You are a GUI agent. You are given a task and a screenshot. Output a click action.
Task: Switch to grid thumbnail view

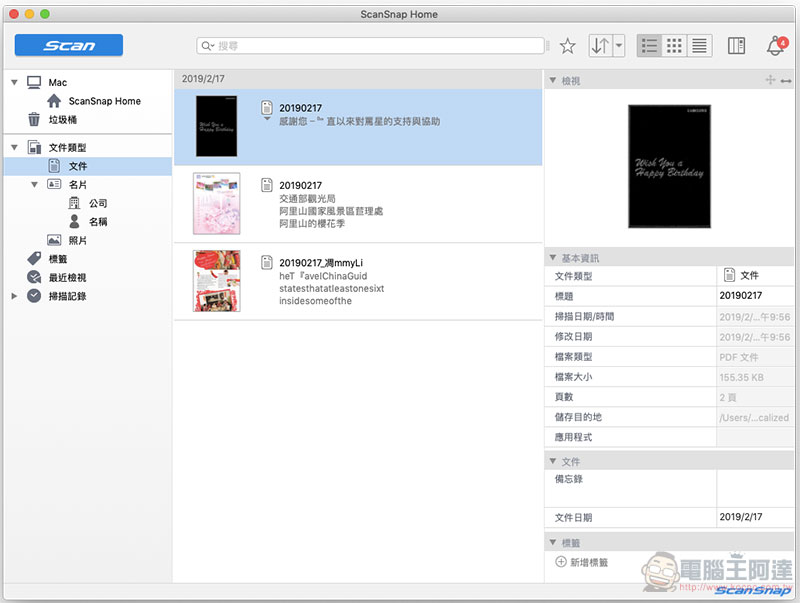(x=674, y=46)
